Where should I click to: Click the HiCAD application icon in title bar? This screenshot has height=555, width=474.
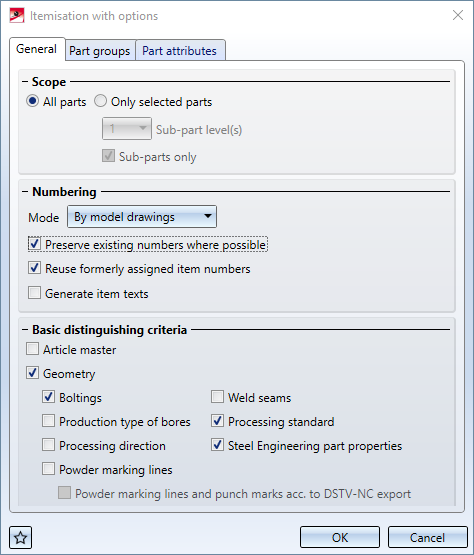tap(17, 16)
